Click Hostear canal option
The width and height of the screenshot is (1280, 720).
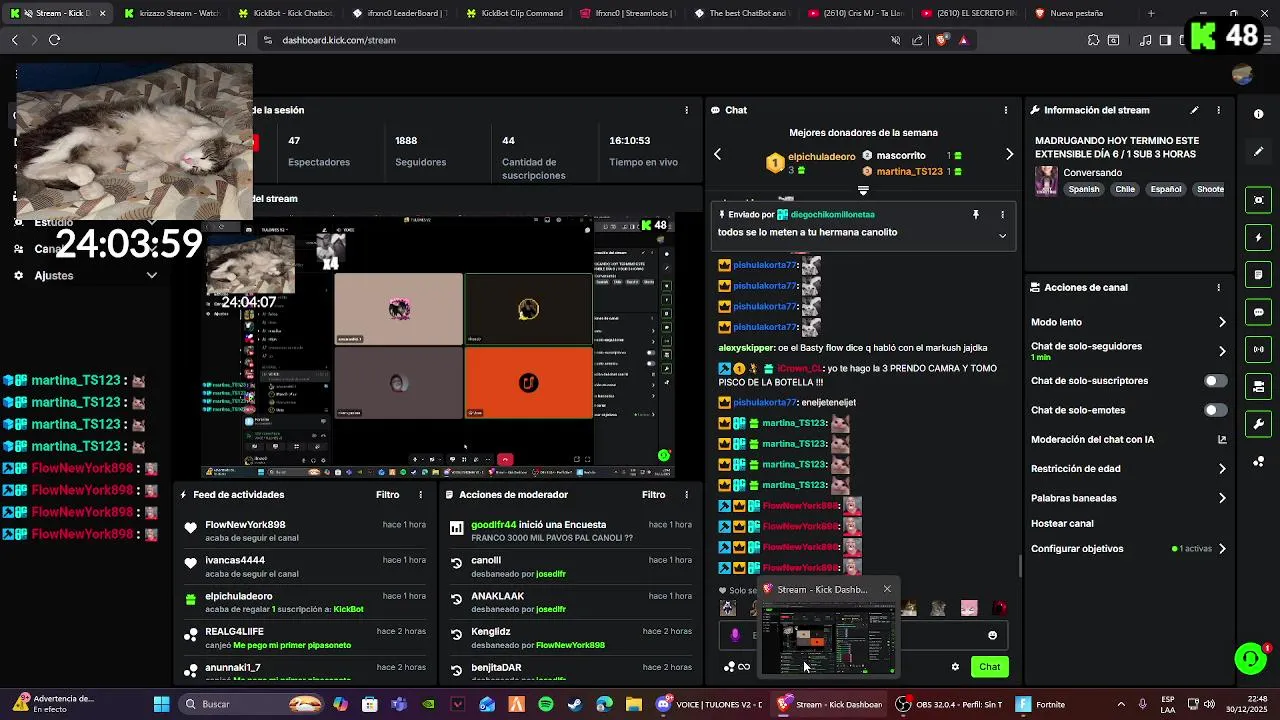[1062, 524]
